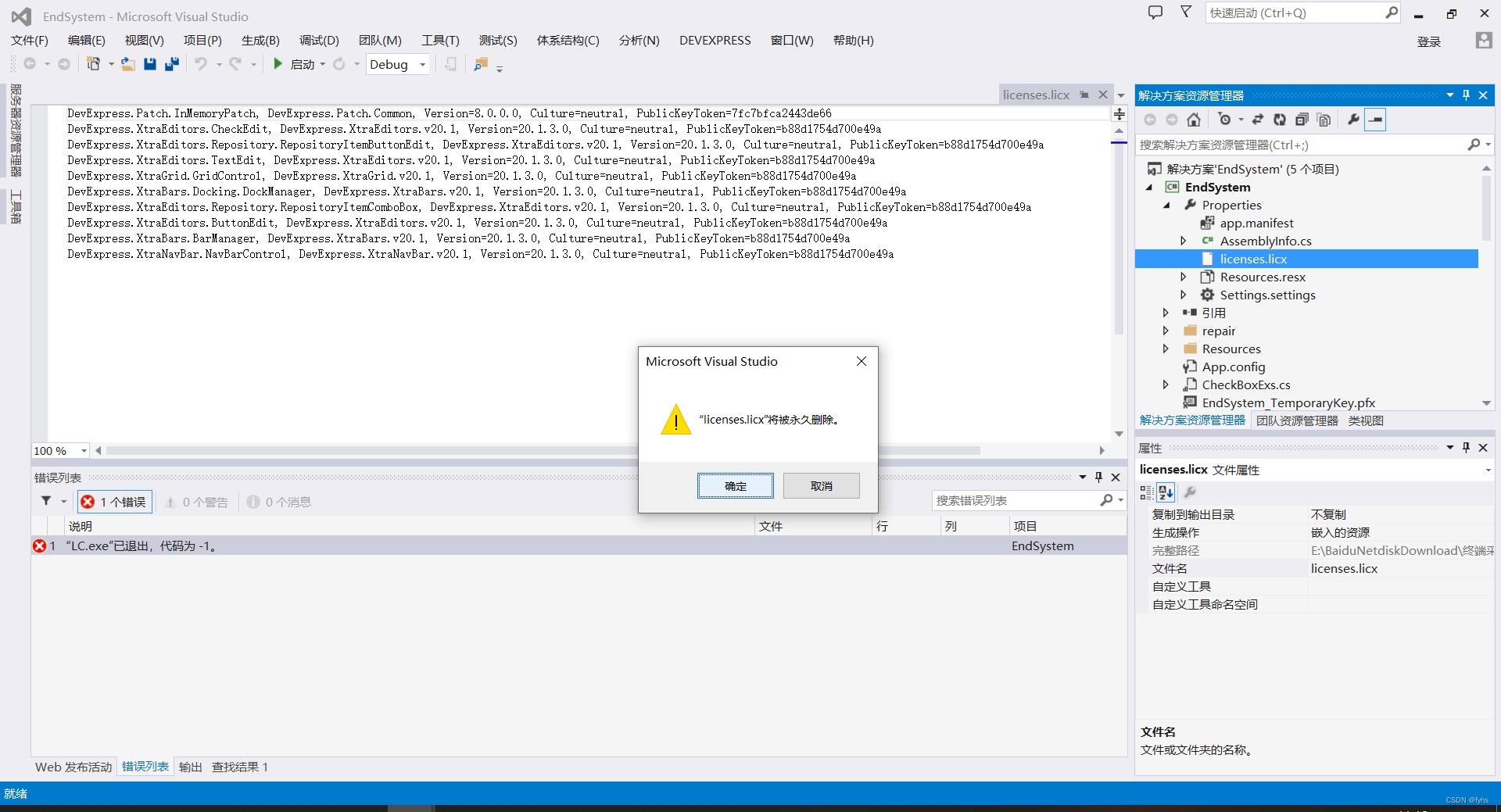This screenshot has width=1501, height=812.
Task: Expand the 引用 references node
Action: [1166, 313]
